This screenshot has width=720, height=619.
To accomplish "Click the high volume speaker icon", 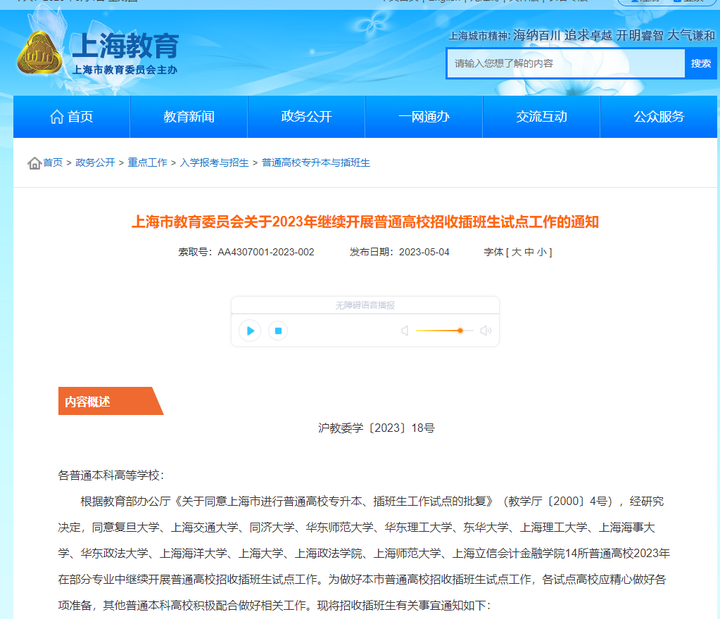I will coord(485,331).
